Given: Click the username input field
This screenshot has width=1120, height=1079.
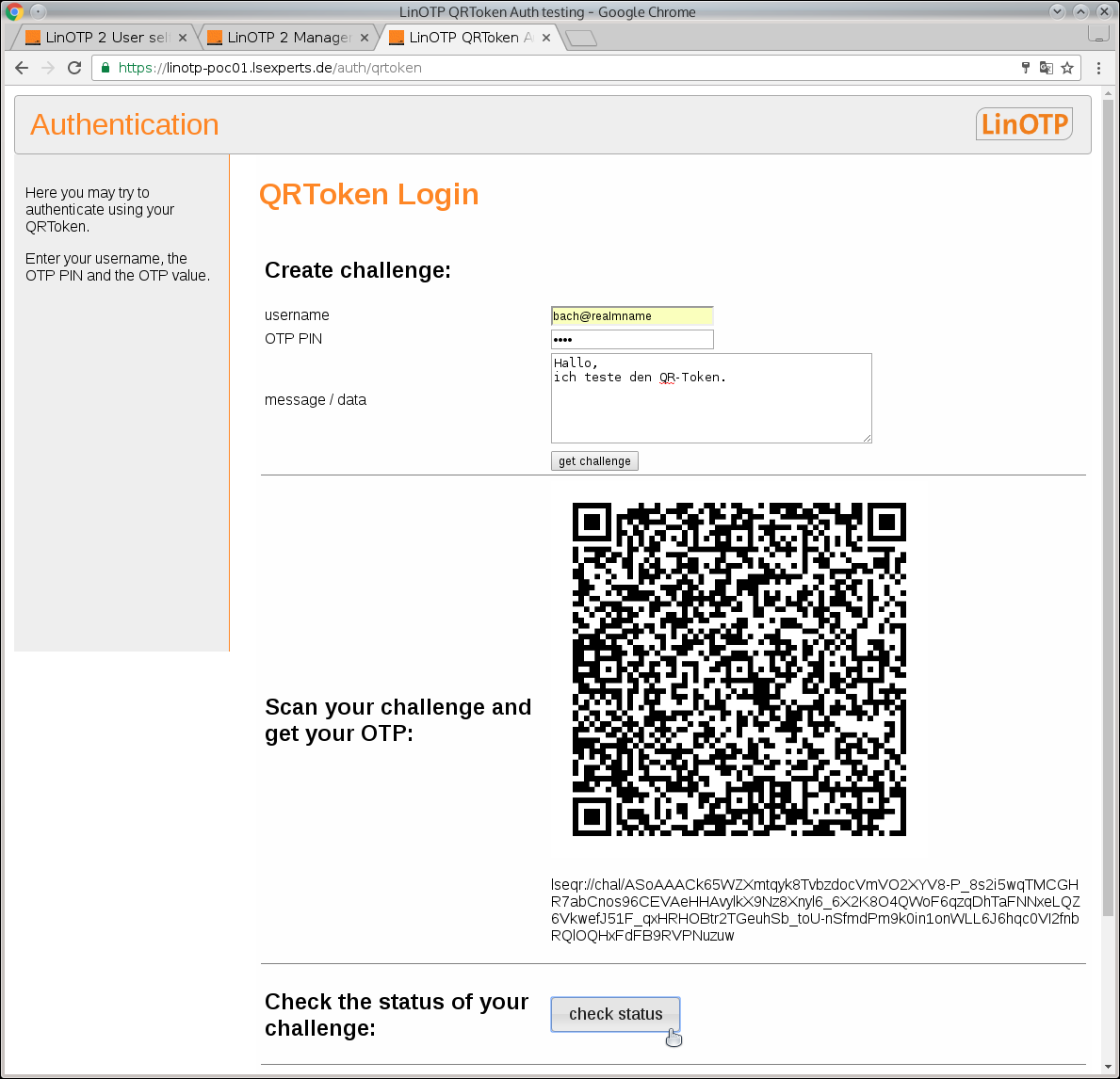Looking at the screenshot, I should [631, 316].
